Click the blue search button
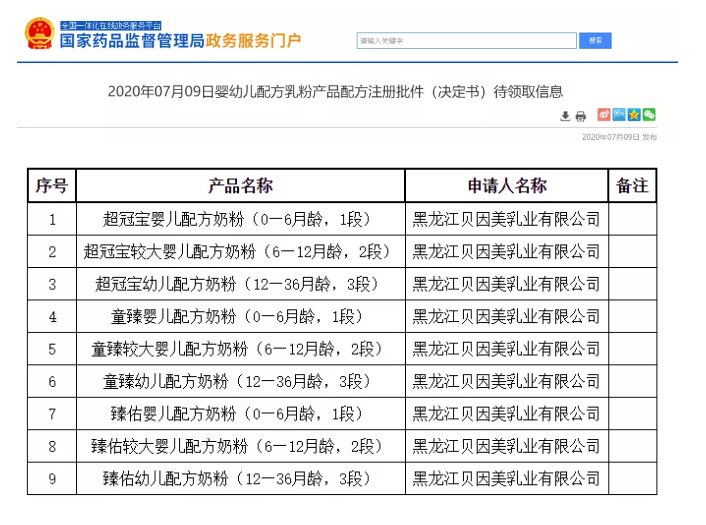The width and height of the screenshot is (706, 525). (595, 41)
